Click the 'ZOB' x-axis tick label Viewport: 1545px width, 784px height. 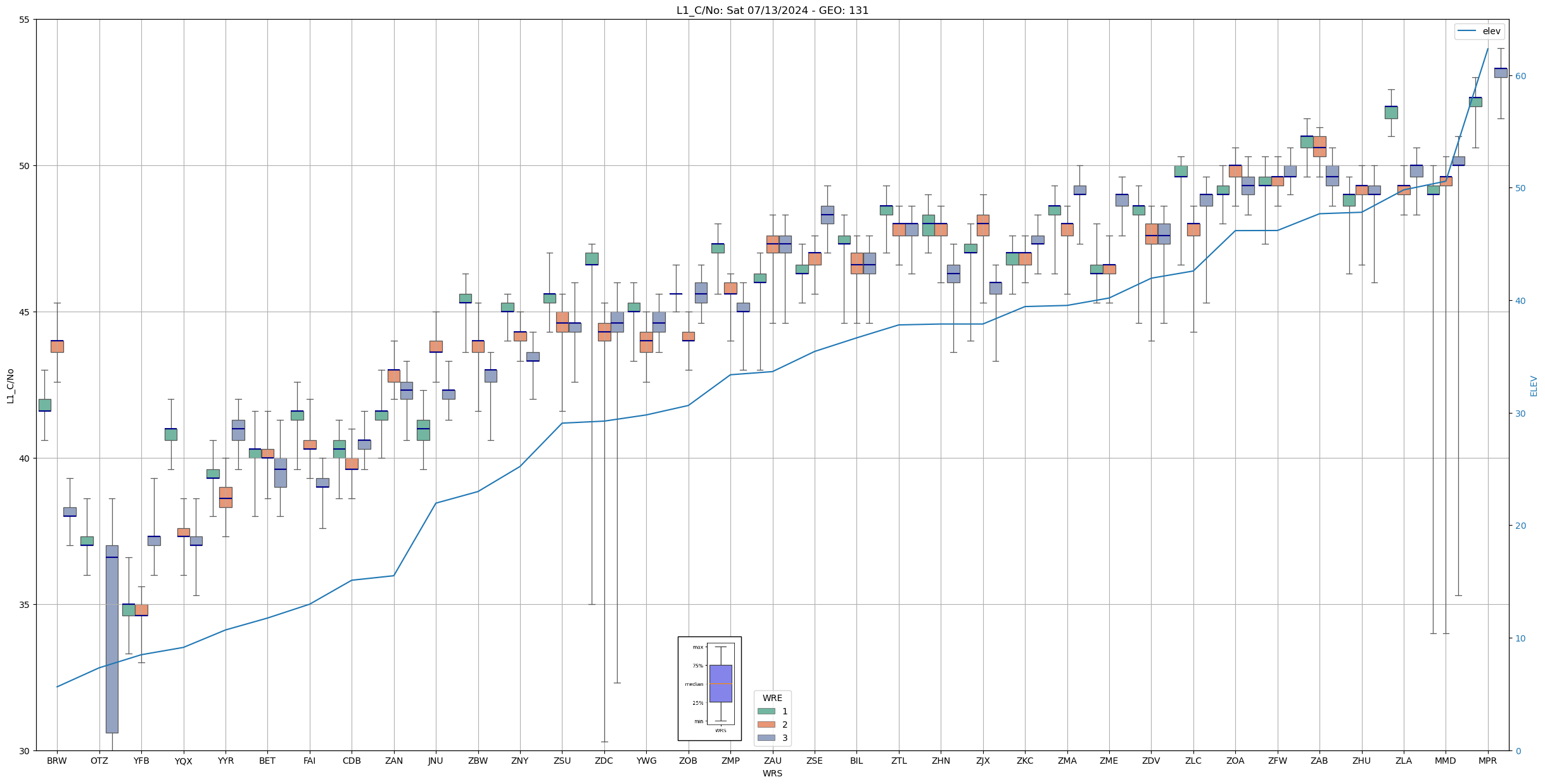tap(689, 761)
